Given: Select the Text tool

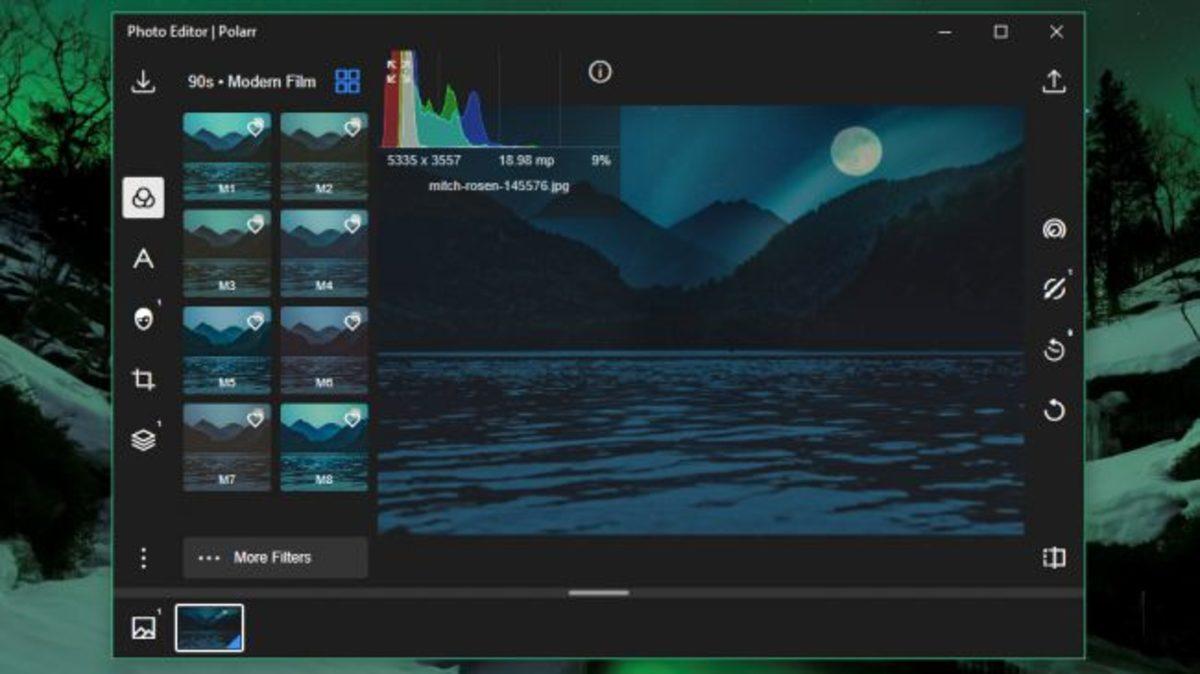Looking at the screenshot, I should pyautogui.click(x=143, y=259).
